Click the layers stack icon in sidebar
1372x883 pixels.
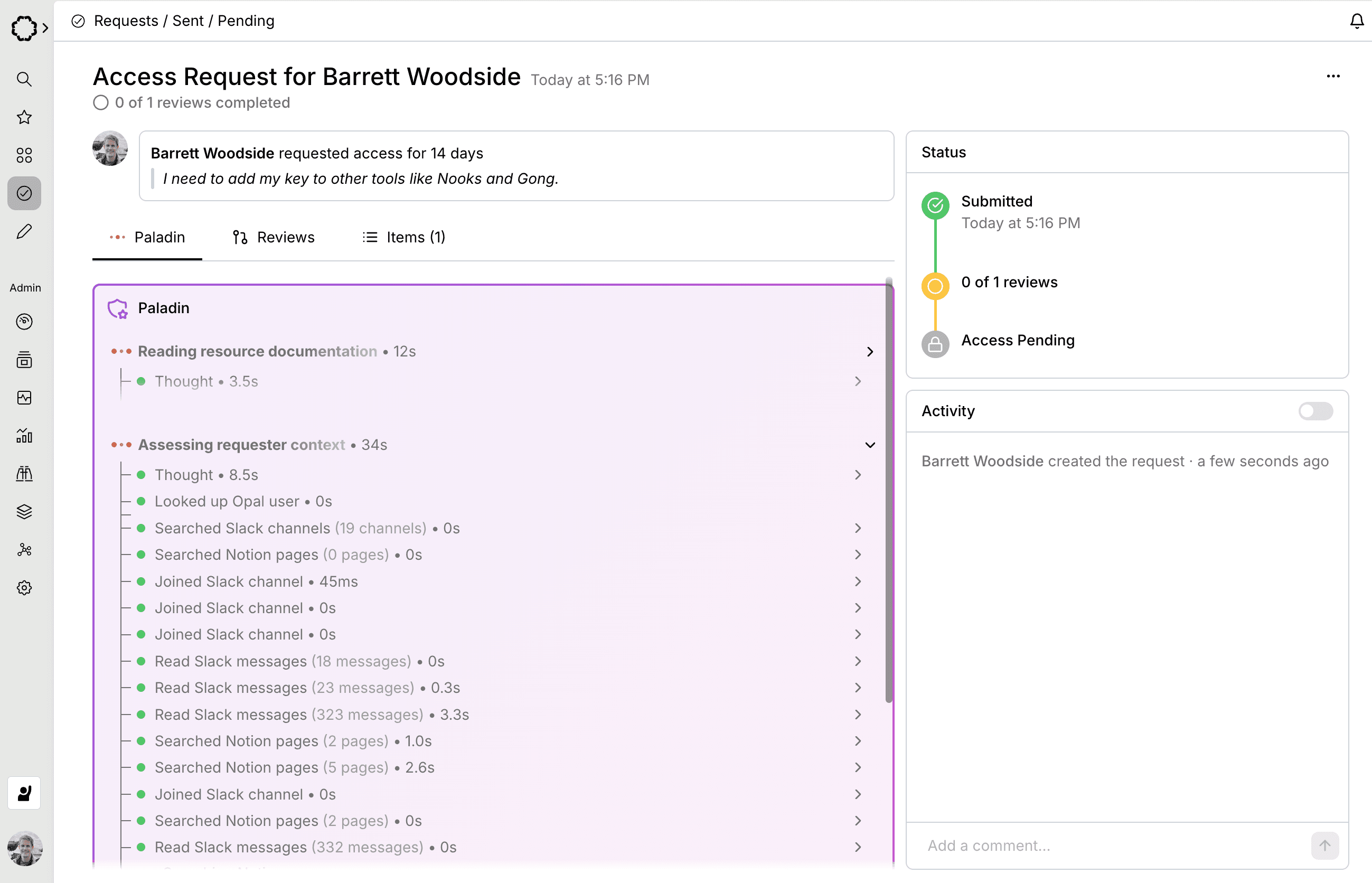[24, 511]
